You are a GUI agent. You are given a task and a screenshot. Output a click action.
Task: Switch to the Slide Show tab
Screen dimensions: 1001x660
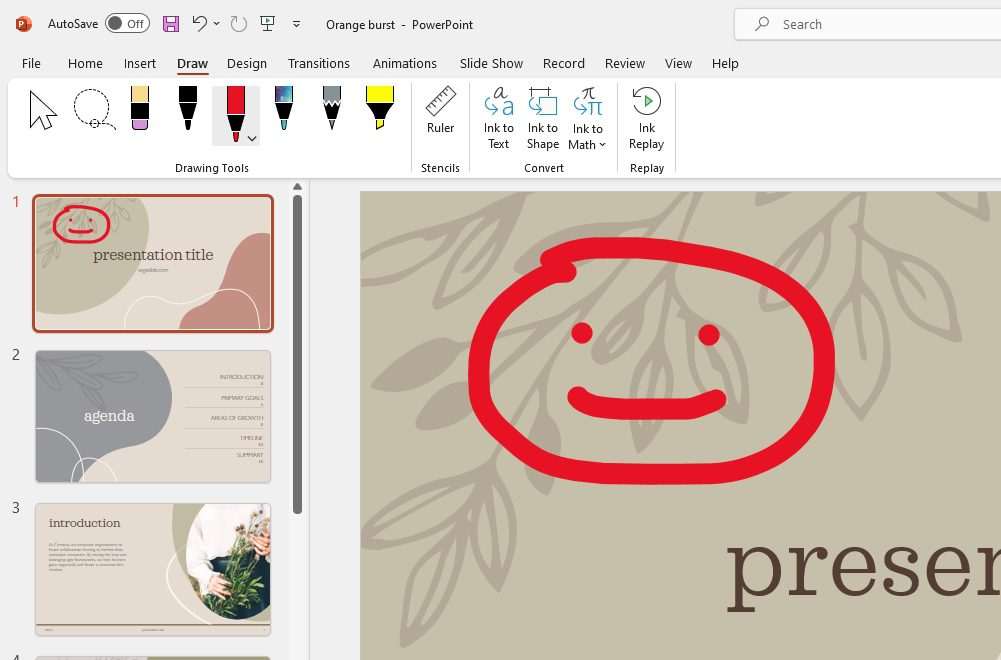(x=491, y=63)
